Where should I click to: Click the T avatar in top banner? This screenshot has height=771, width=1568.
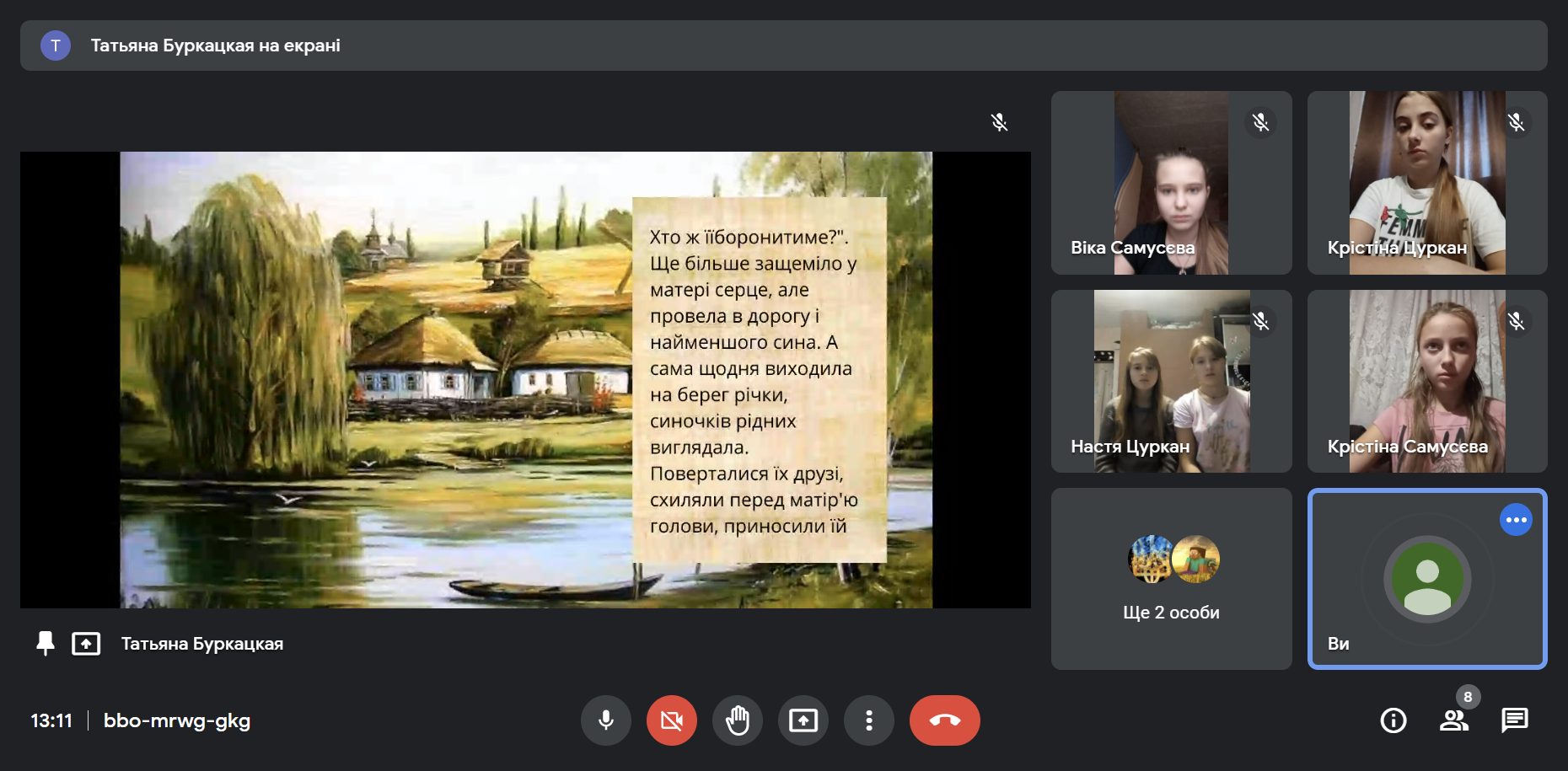pos(56,46)
